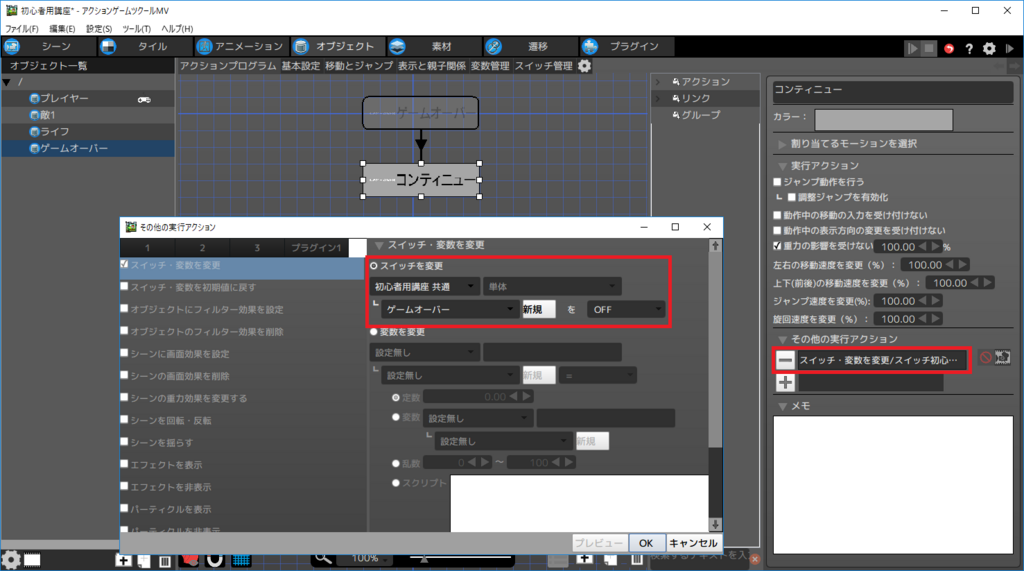Open 初心者用講座 共通 dropdown
The width and height of the screenshot is (1024, 571).
tap(424, 287)
